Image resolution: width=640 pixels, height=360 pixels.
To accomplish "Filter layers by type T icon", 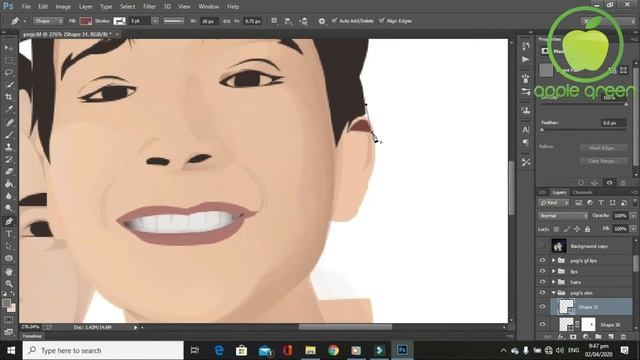I will [601, 203].
